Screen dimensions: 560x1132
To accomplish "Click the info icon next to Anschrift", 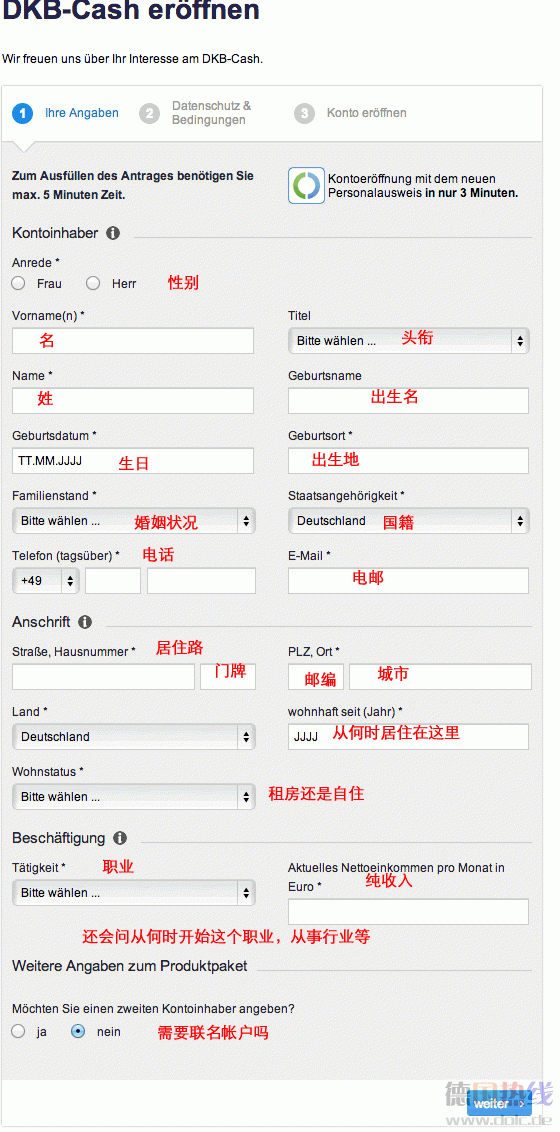I will tap(85, 622).
